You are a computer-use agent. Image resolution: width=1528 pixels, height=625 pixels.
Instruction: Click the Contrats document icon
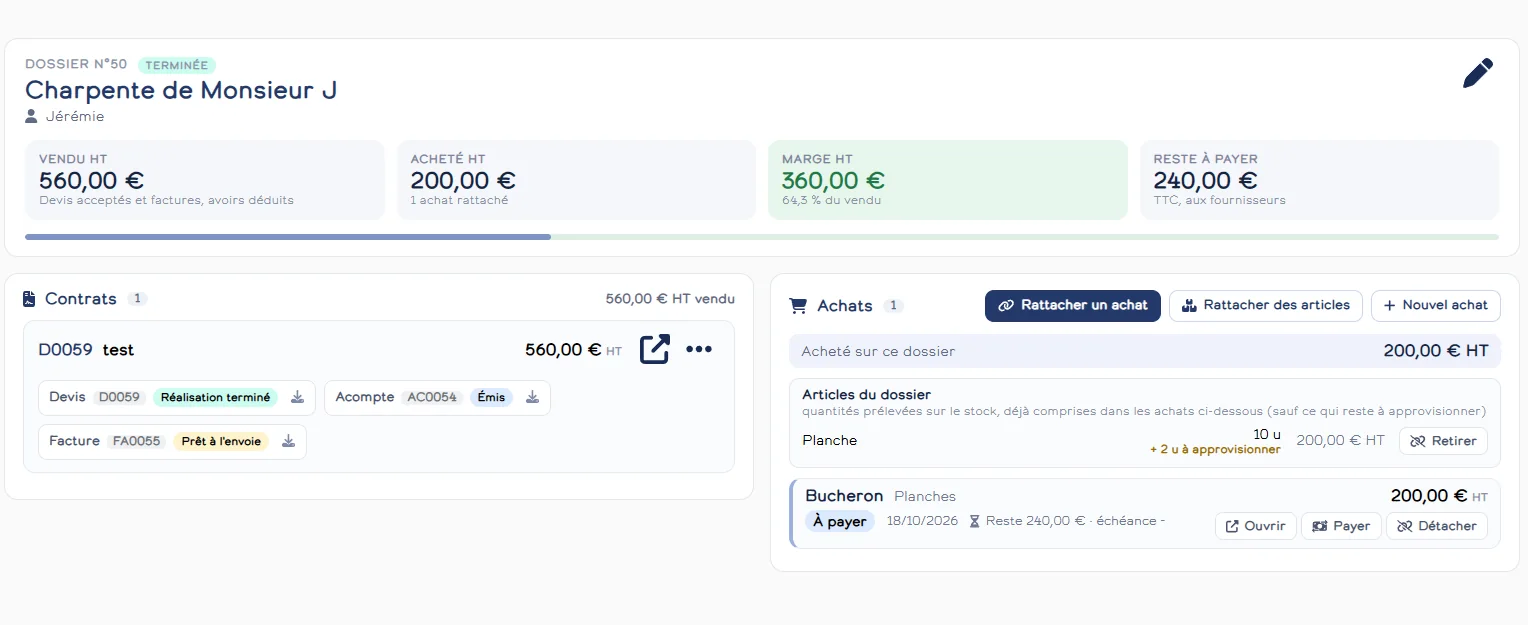(29, 299)
